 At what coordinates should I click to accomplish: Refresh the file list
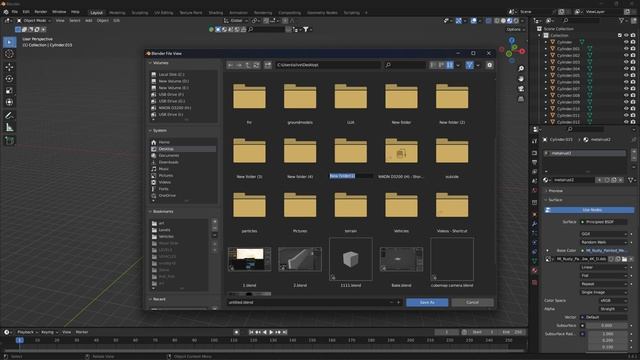coord(256,65)
